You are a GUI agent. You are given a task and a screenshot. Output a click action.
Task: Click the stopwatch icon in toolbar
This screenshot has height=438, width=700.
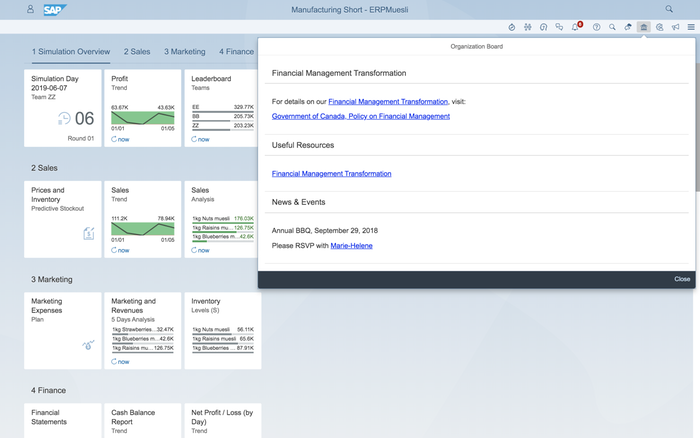pos(512,27)
